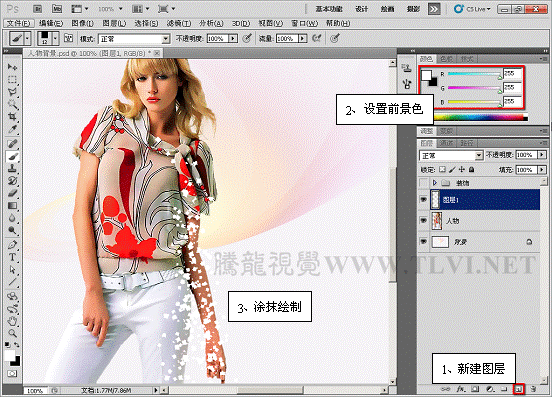Select the Eyedropper tool
This screenshot has width=552, height=397.
(12, 130)
